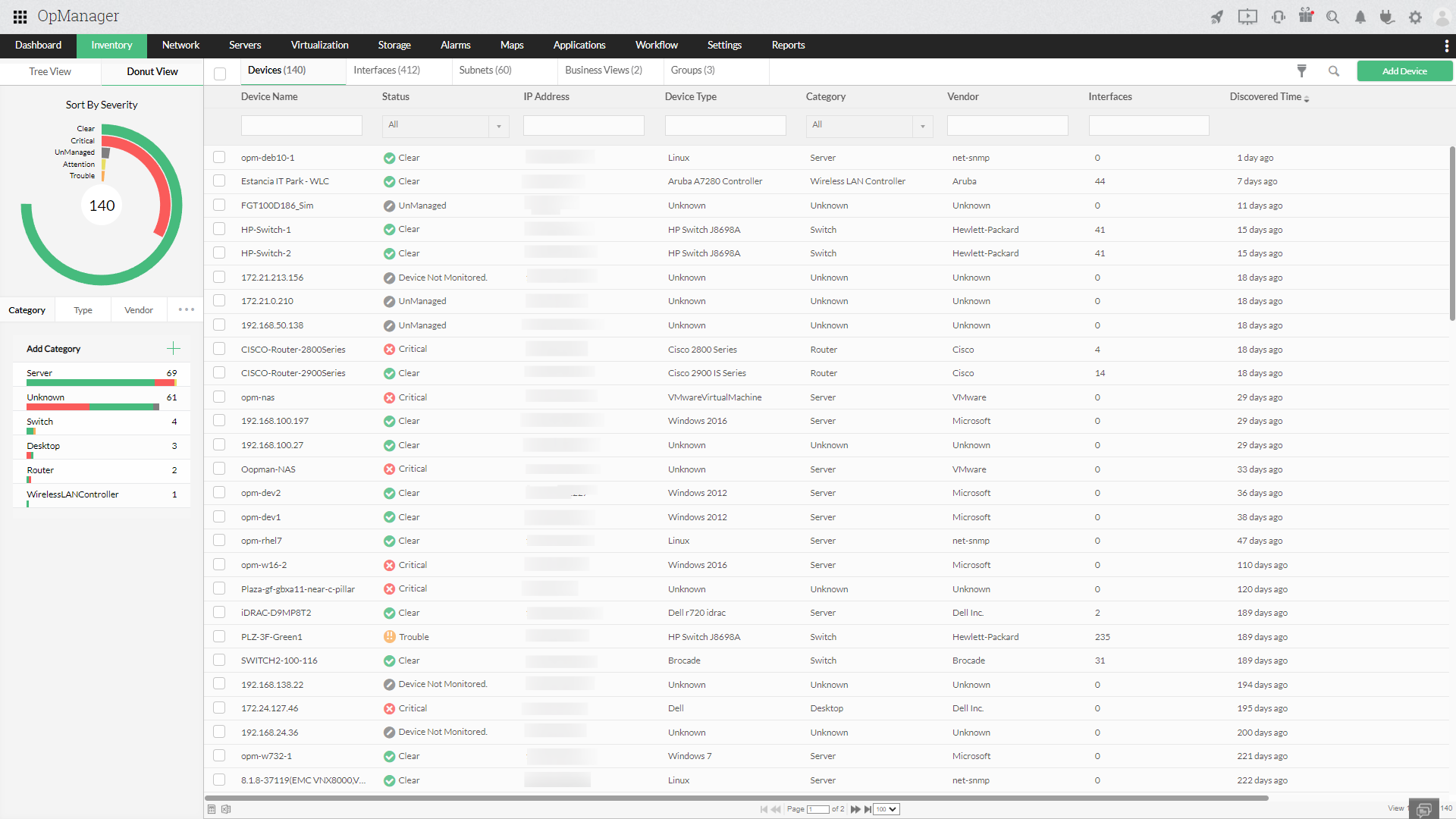Toggle checkbox for CISCO-Router-2800Series row
This screenshot has width=1456, height=819.
[x=219, y=349]
